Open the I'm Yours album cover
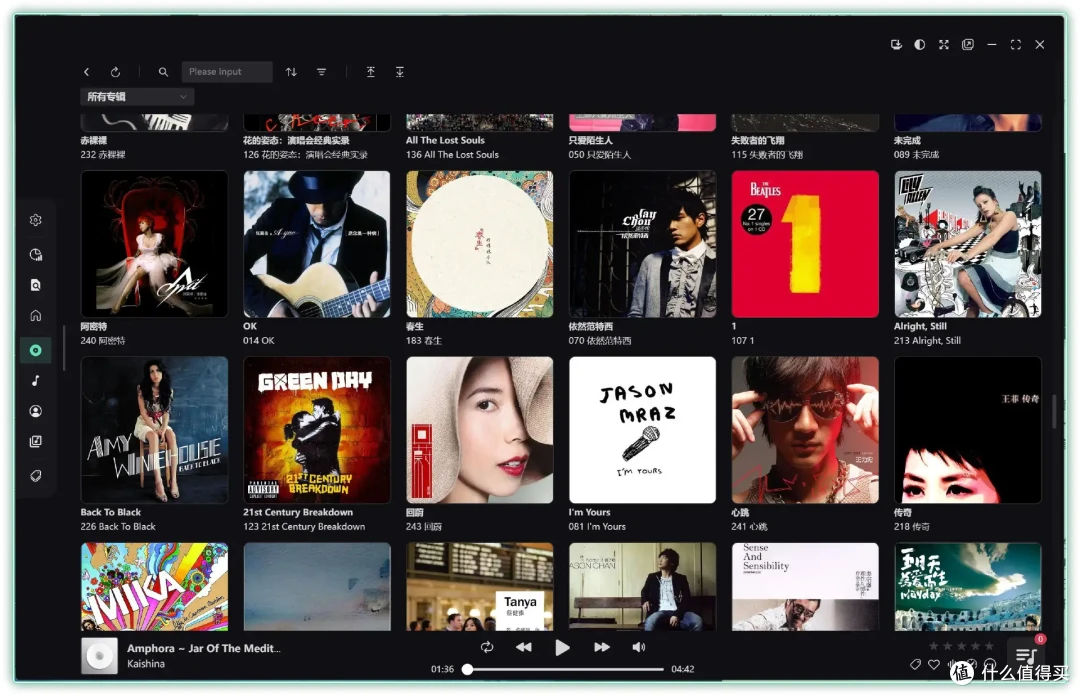This screenshot has height=696, width=1080. tap(642, 430)
